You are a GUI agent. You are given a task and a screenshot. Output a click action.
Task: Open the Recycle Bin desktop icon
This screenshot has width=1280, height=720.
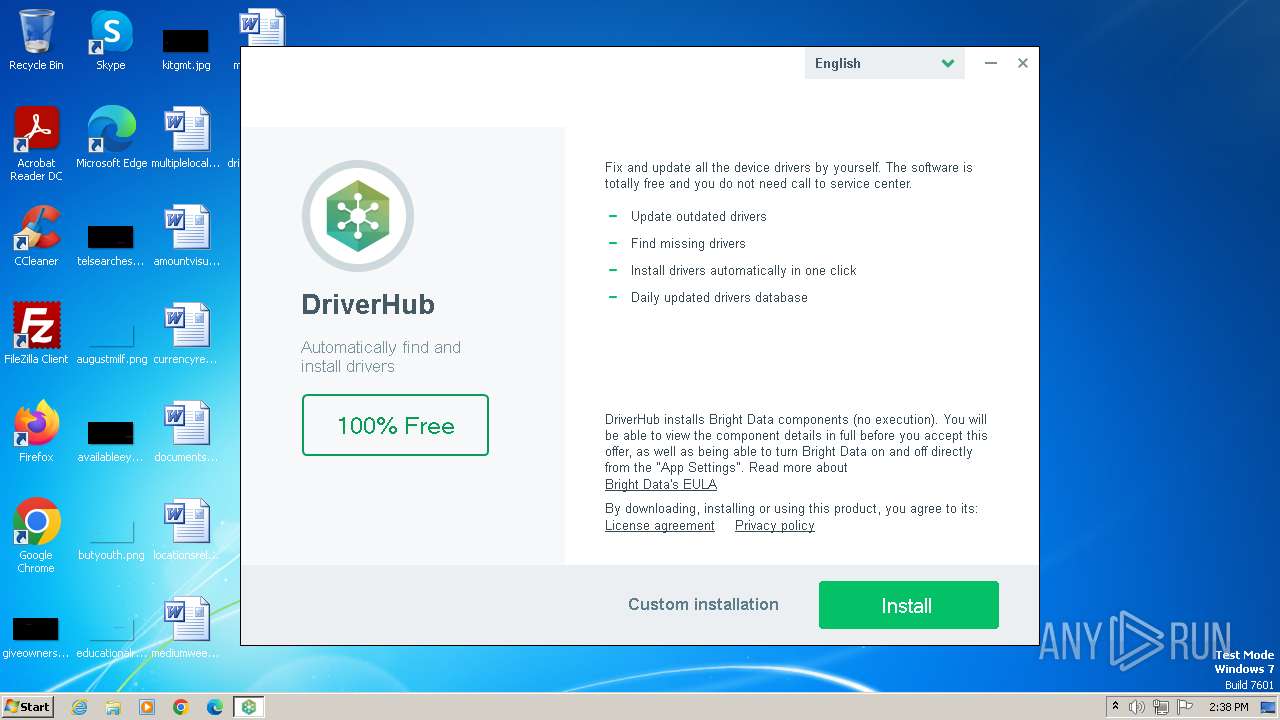[36, 41]
